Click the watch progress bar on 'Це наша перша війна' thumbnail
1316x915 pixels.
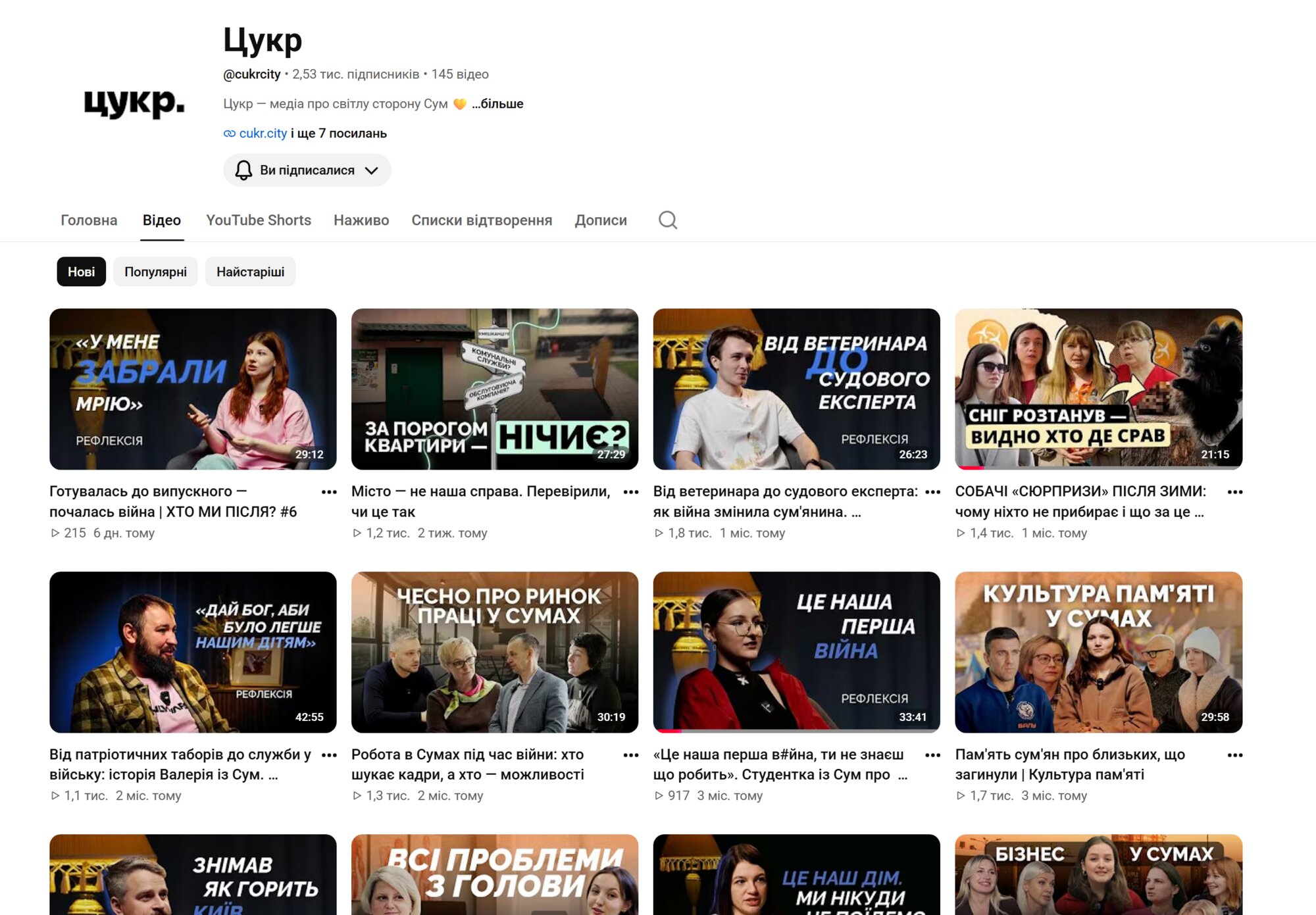click(797, 731)
